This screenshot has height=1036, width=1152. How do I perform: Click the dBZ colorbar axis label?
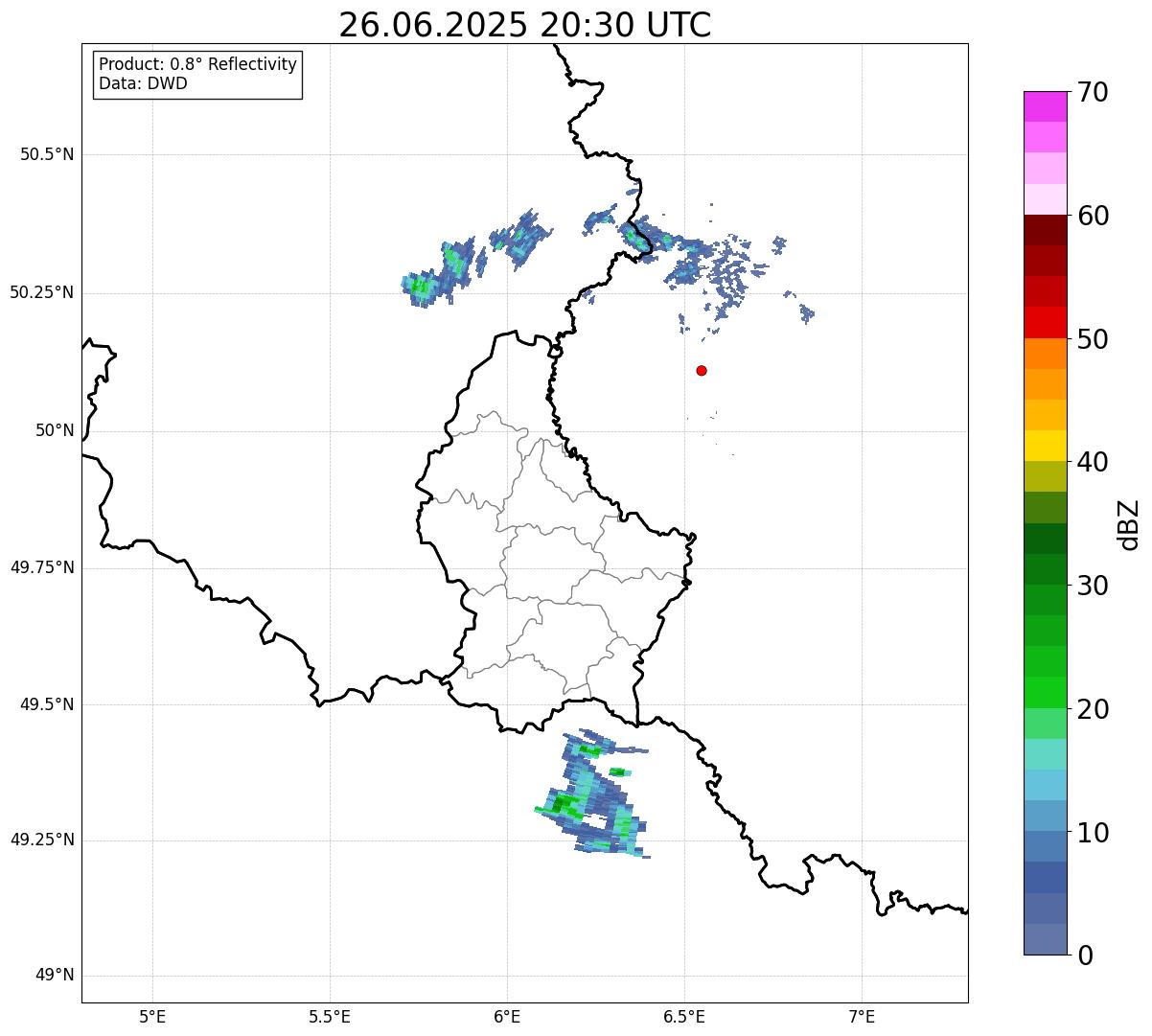(x=1130, y=524)
